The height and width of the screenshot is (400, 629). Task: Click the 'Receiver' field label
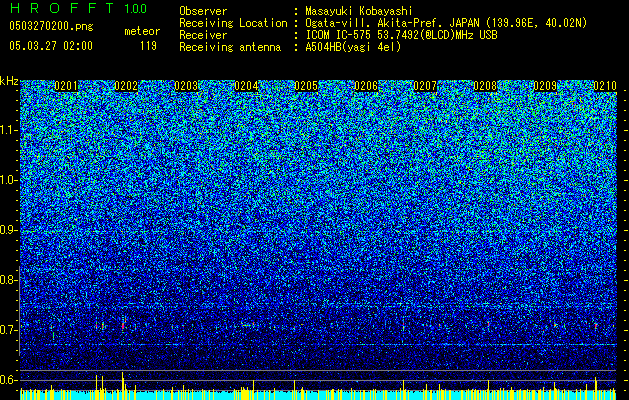(203, 35)
